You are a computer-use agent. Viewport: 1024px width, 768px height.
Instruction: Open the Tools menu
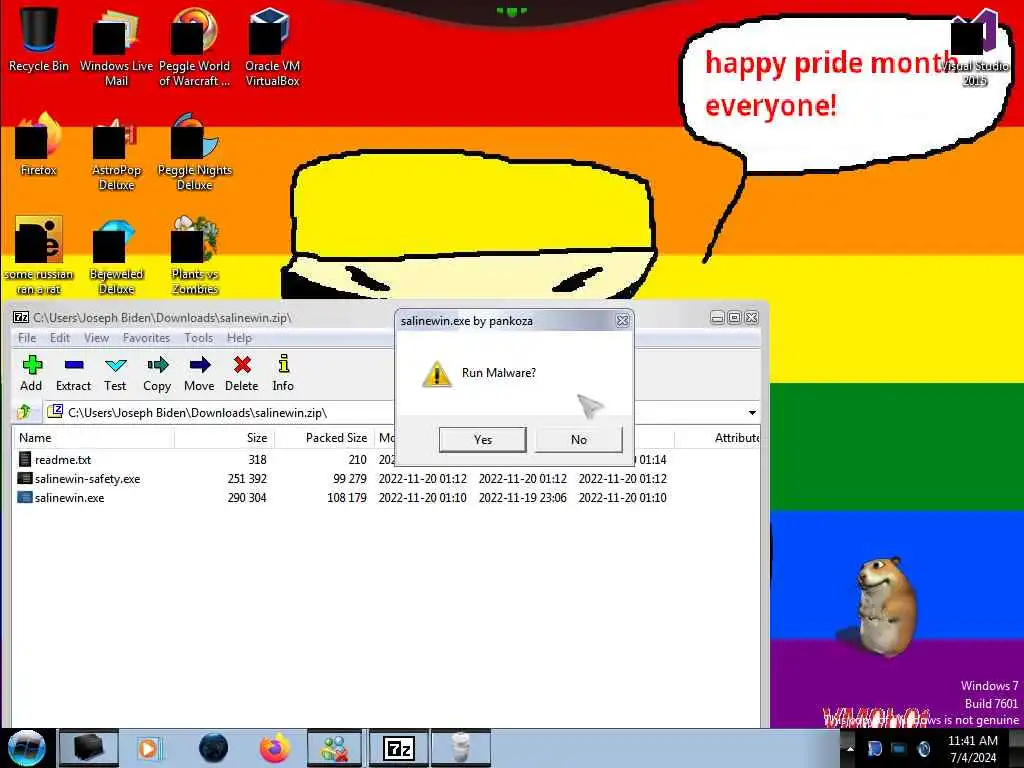coord(199,338)
